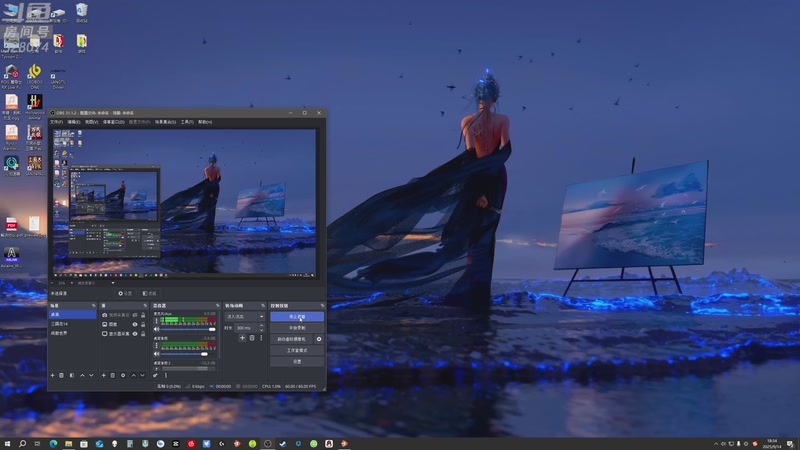Screen dimensions: 800x450
Task: Toggle lock on 显示器采集 source
Action: tap(143, 334)
